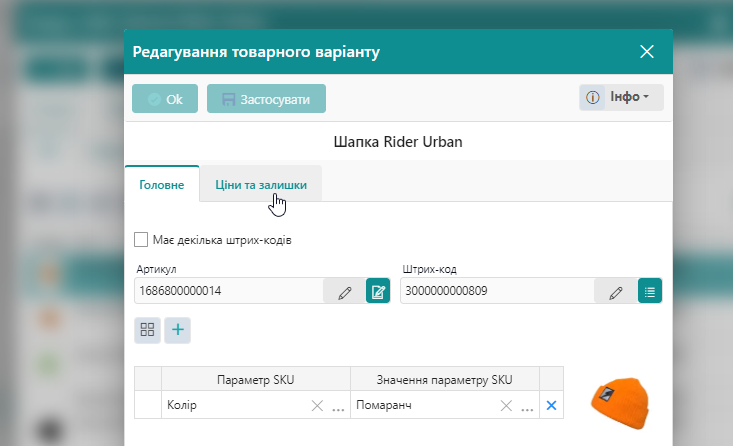This screenshot has width=733, height=446.
Task: Enable 'Має декілька штрих-кодів' checkbox
Action: [x=141, y=240]
